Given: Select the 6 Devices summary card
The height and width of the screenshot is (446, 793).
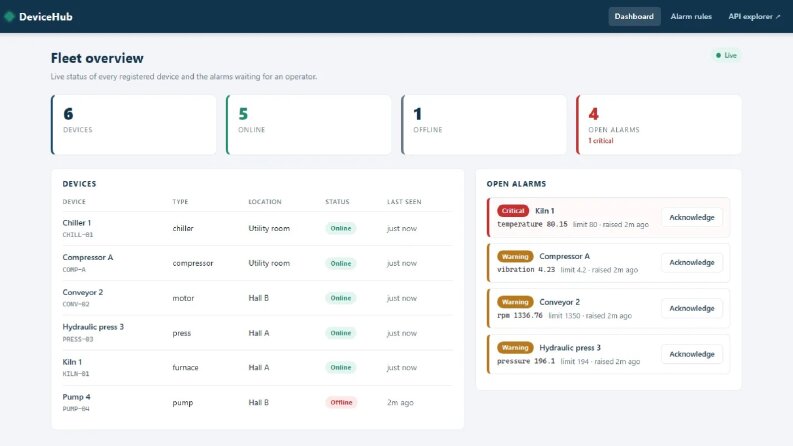Looking at the screenshot, I should (x=134, y=125).
